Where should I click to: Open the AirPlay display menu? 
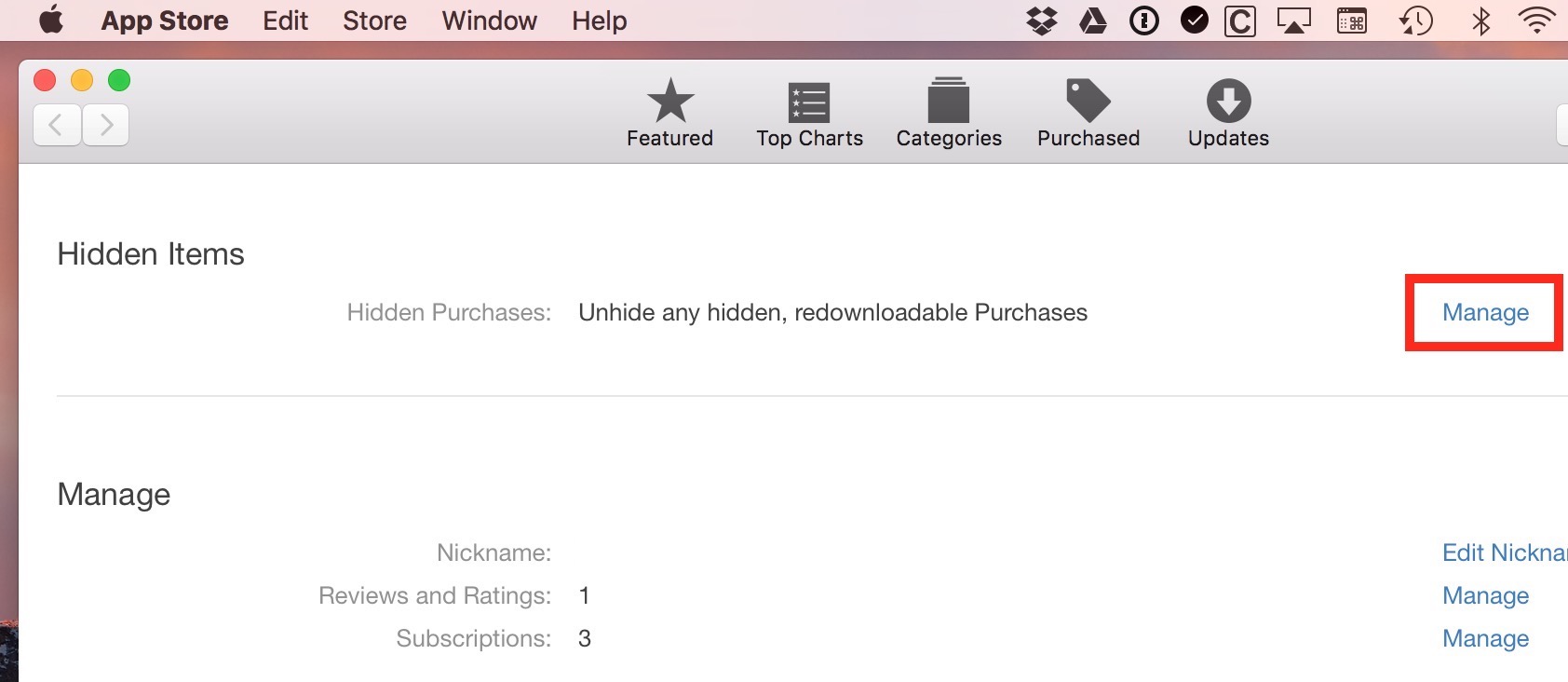click(1293, 20)
